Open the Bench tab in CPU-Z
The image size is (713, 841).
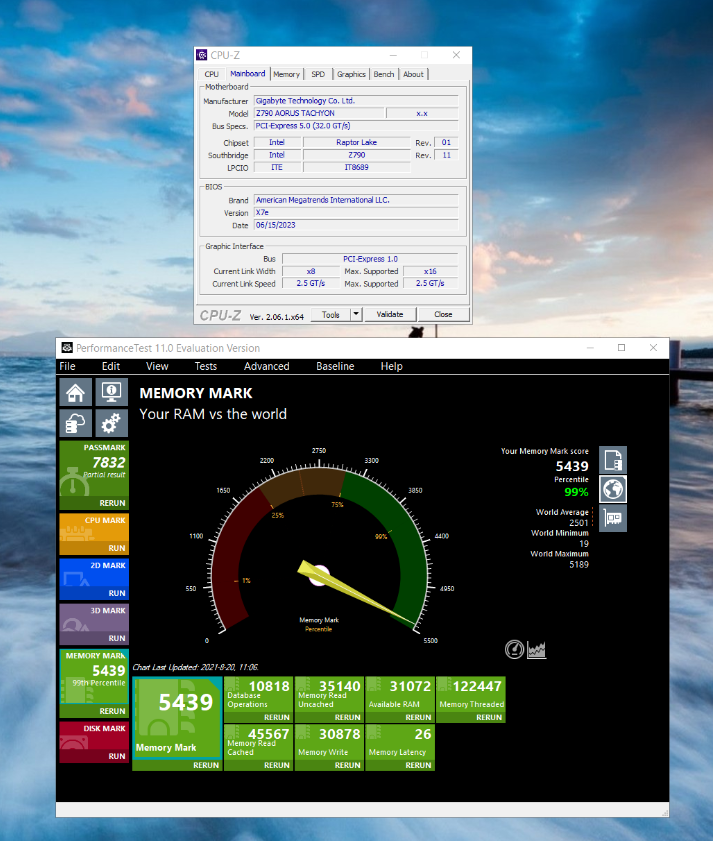tap(384, 74)
